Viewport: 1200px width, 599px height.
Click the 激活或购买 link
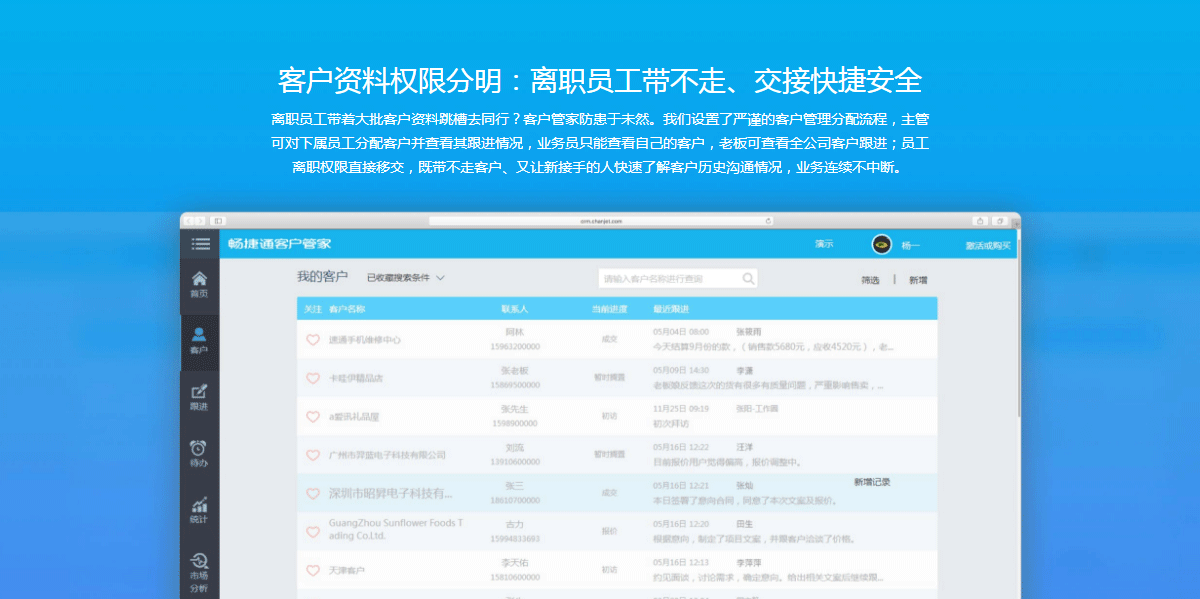click(987, 246)
